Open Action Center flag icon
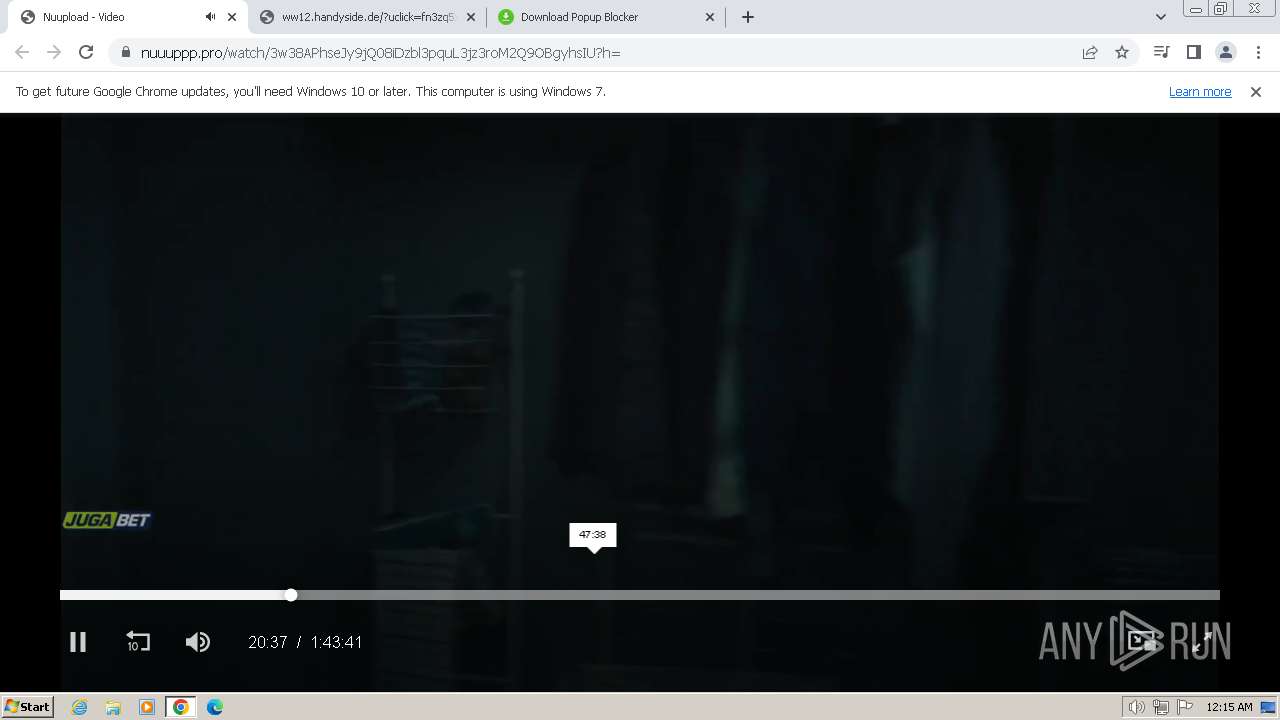Viewport: 1280px width, 720px height. (x=1184, y=707)
